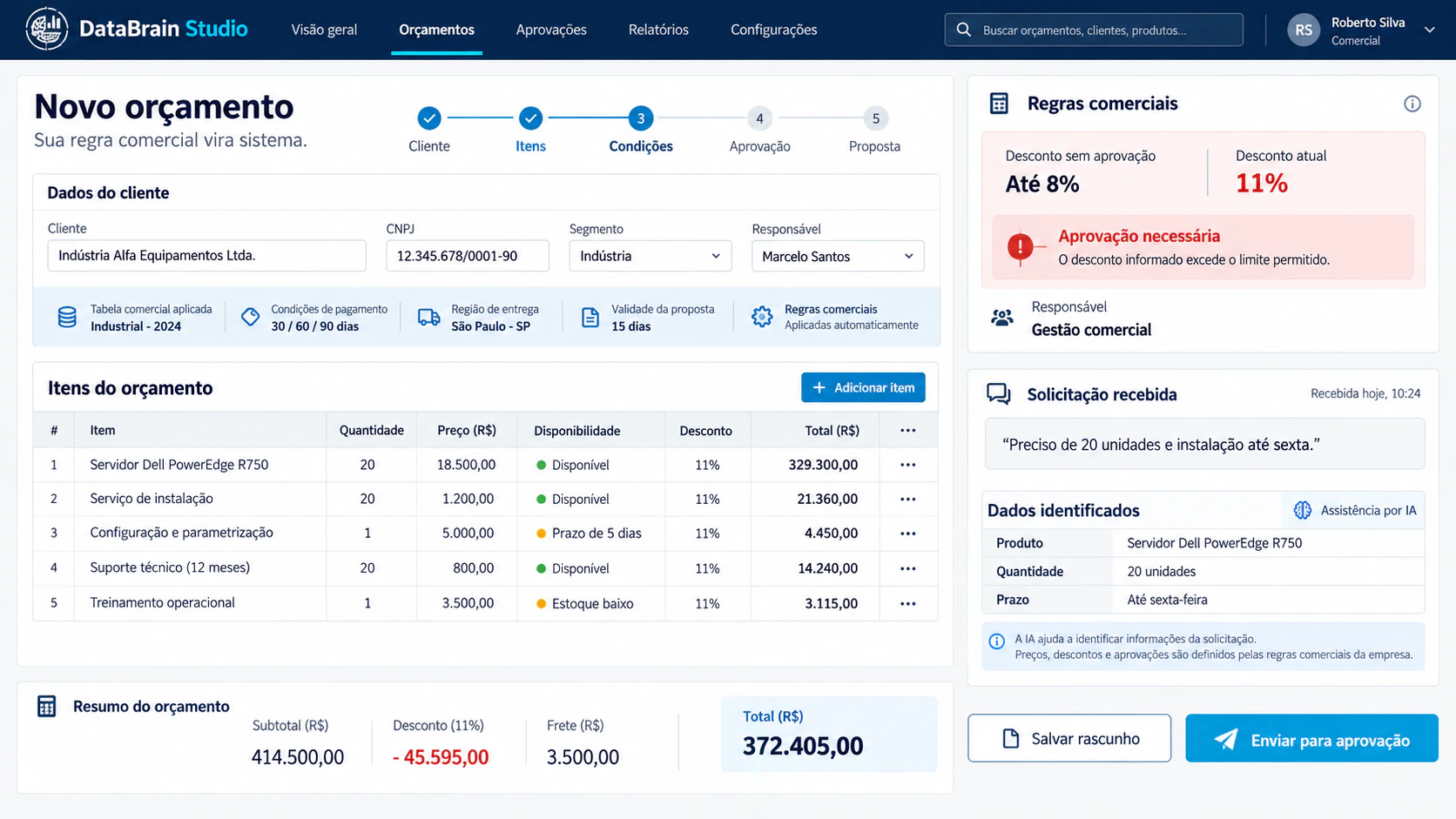Click the DataBrain Studio logo icon
The height and width of the screenshot is (819, 1456).
coord(47,29)
